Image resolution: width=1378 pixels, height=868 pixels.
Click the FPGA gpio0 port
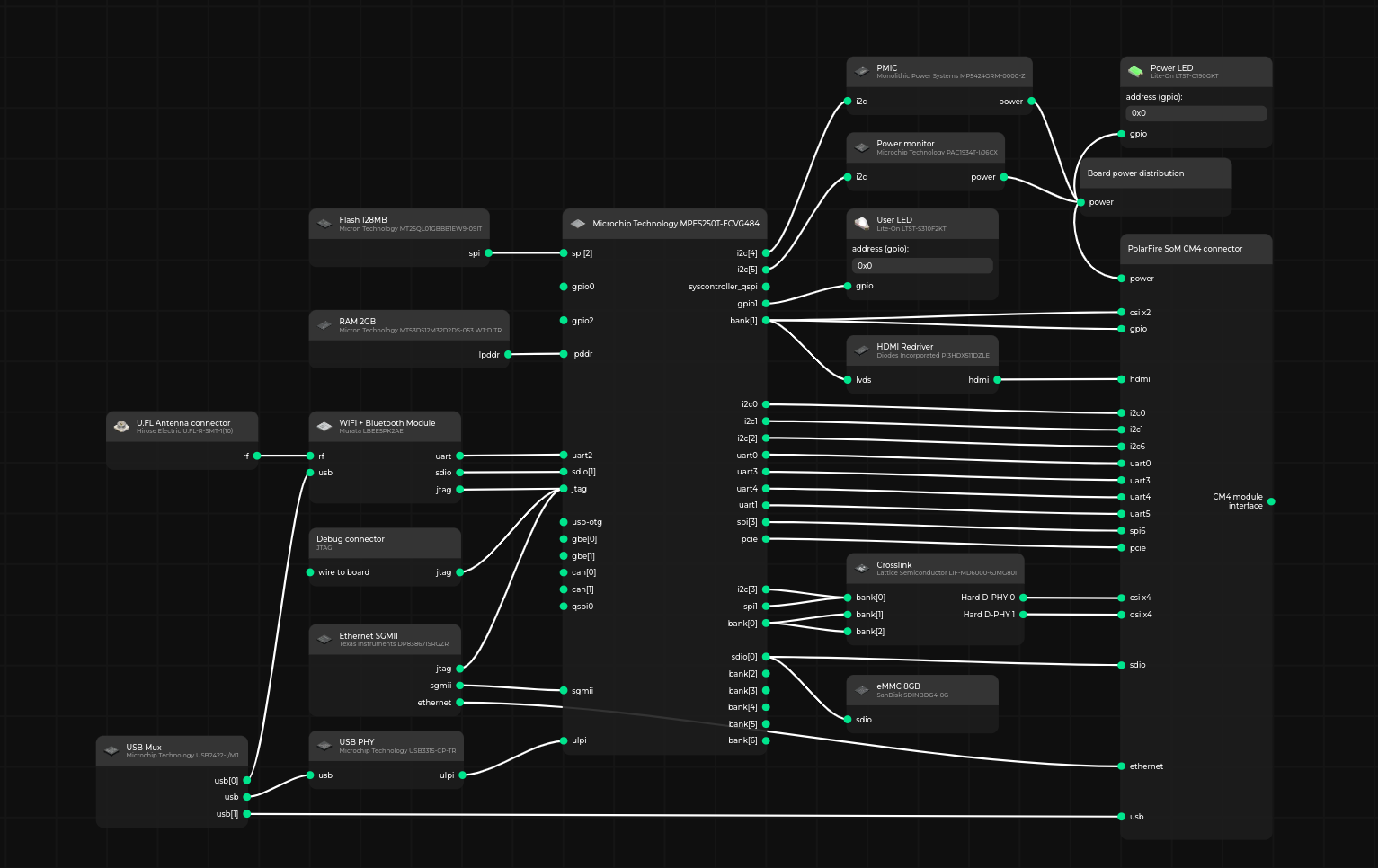point(564,287)
